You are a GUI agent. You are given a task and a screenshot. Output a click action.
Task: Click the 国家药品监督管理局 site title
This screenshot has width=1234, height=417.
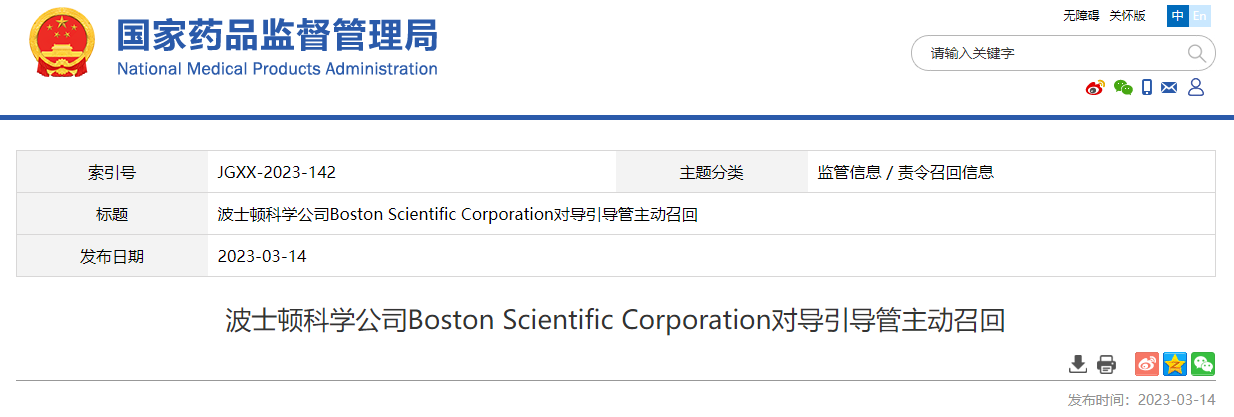277,36
